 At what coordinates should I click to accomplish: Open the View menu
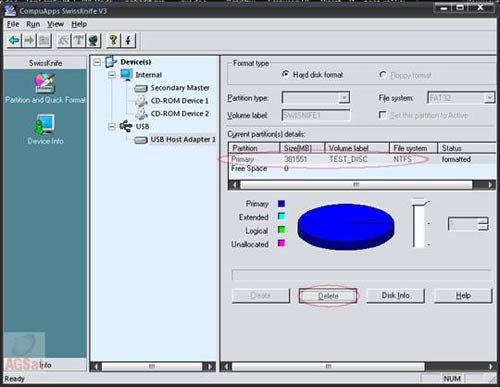[x=55, y=24]
